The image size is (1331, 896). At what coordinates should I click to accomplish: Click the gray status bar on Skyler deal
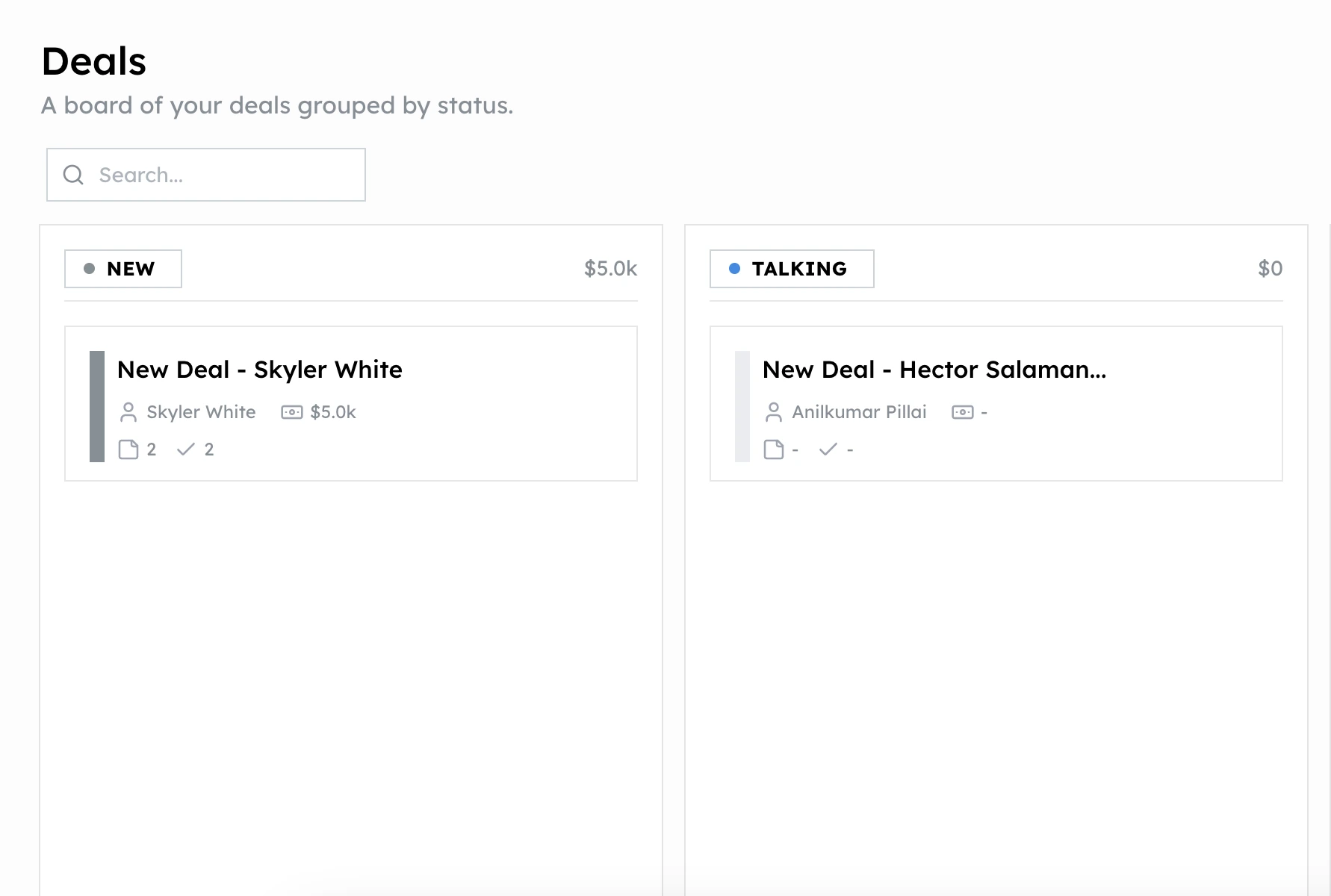pyautogui.click(x=97, y=406)
